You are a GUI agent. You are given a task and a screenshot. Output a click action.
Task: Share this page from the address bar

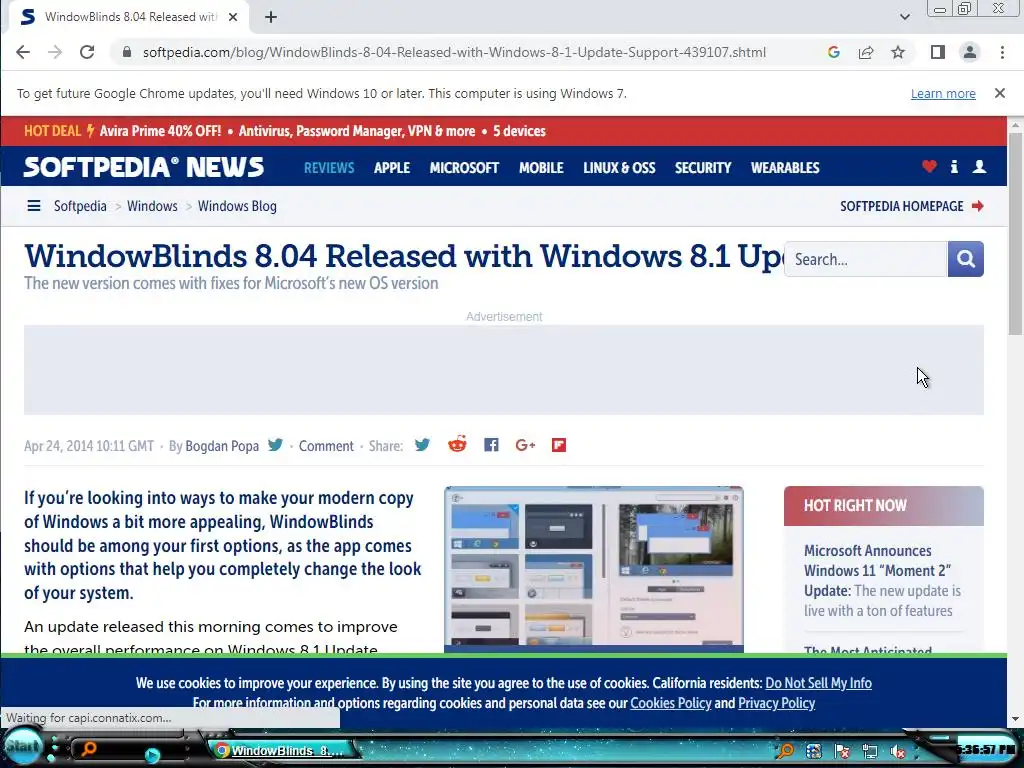click(x=866, y=52)
